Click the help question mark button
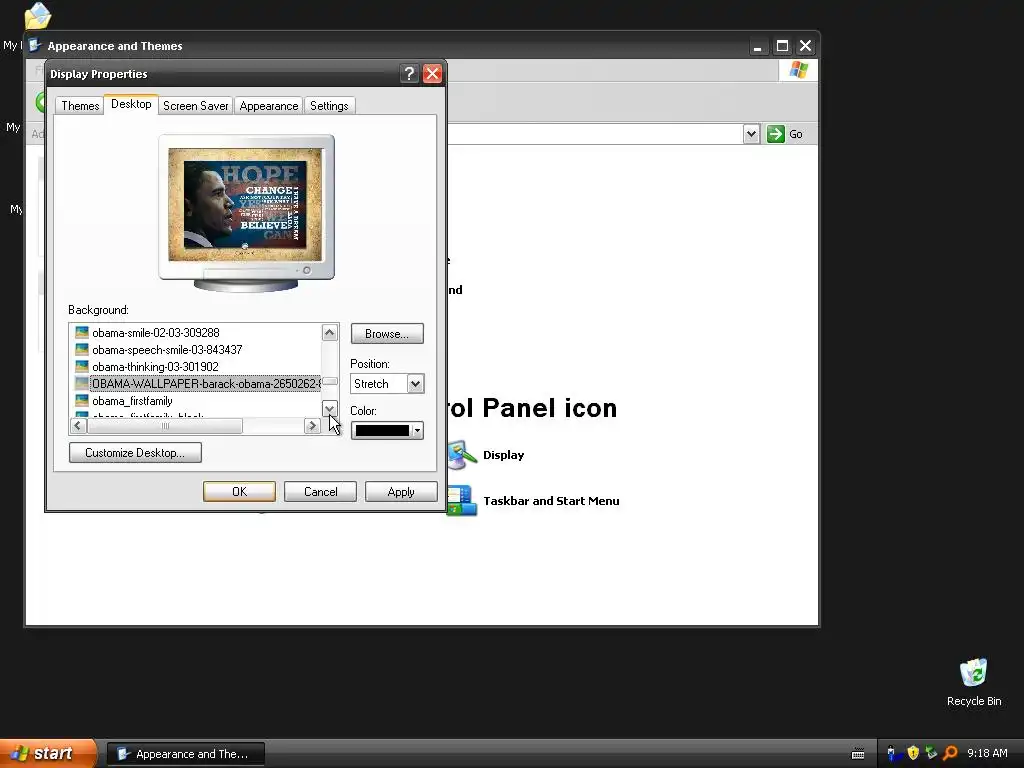1024x768 pixels. click(x=409, y=74)
